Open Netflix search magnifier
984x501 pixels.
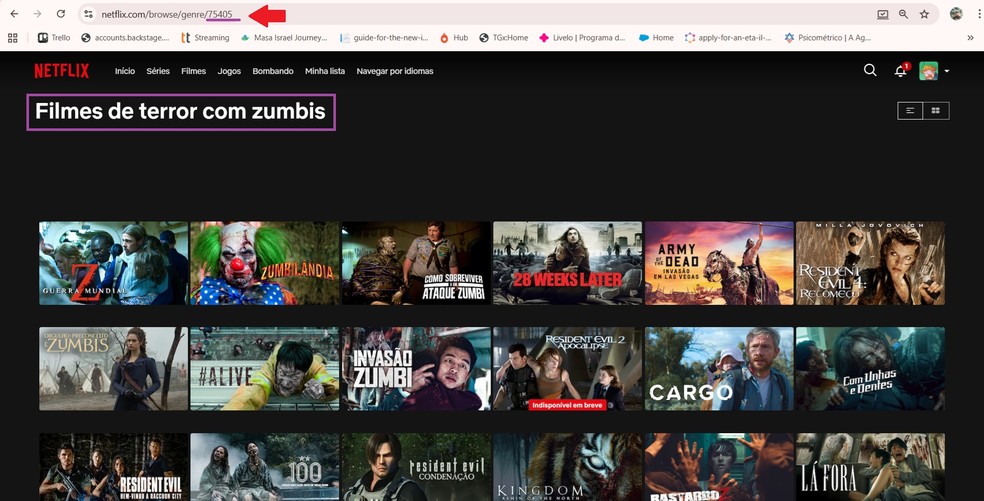(870, 70)
